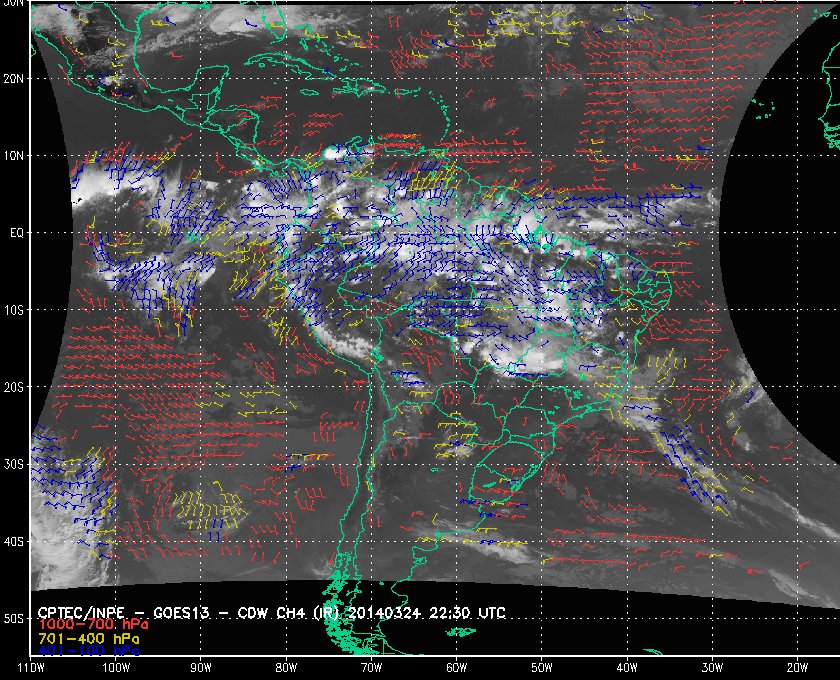
Task: Click the CPTEC/INPE source text in caption
Action: click(x=81, y=613)
